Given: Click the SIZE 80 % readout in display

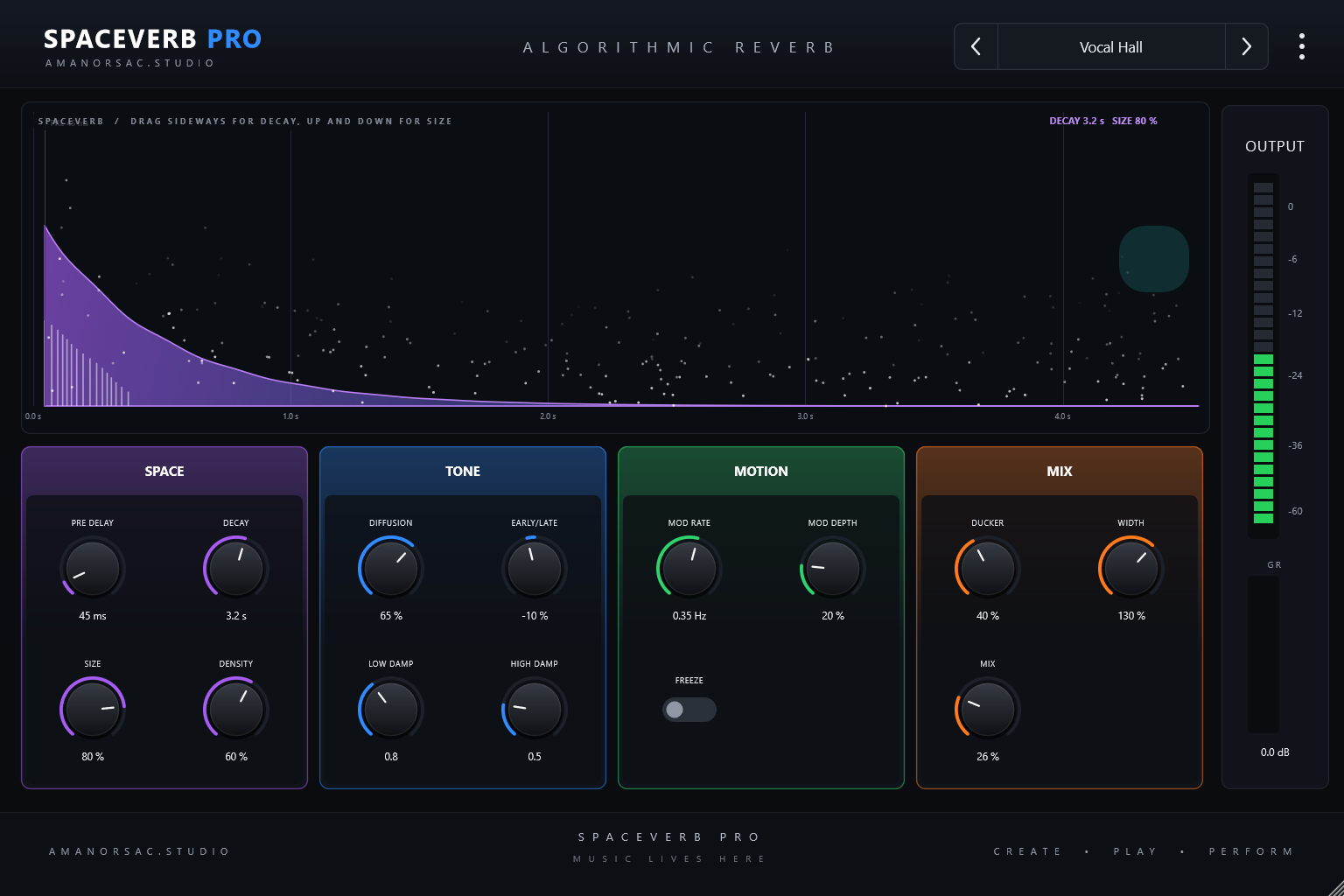Looking at the screenshot, I should 1135,121.
